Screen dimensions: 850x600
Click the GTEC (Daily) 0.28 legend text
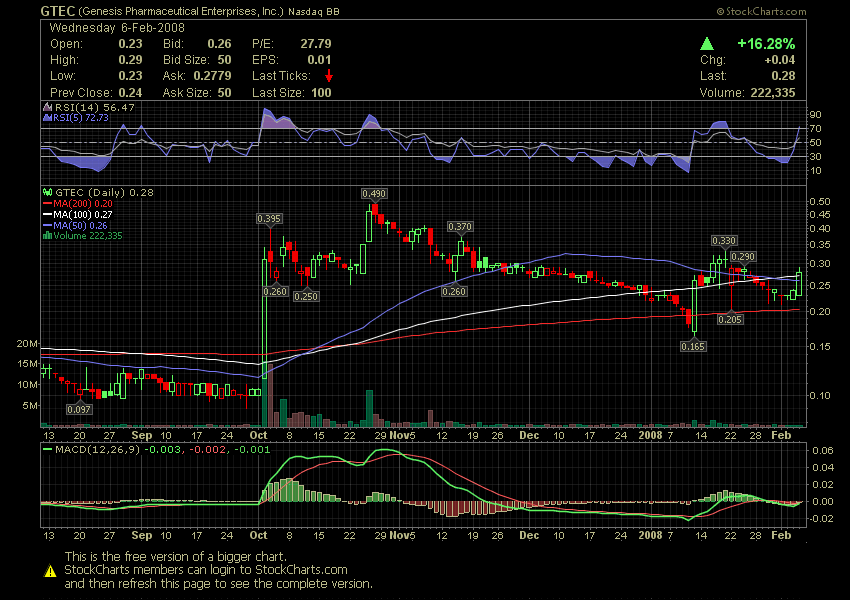[x=104, y=192]
